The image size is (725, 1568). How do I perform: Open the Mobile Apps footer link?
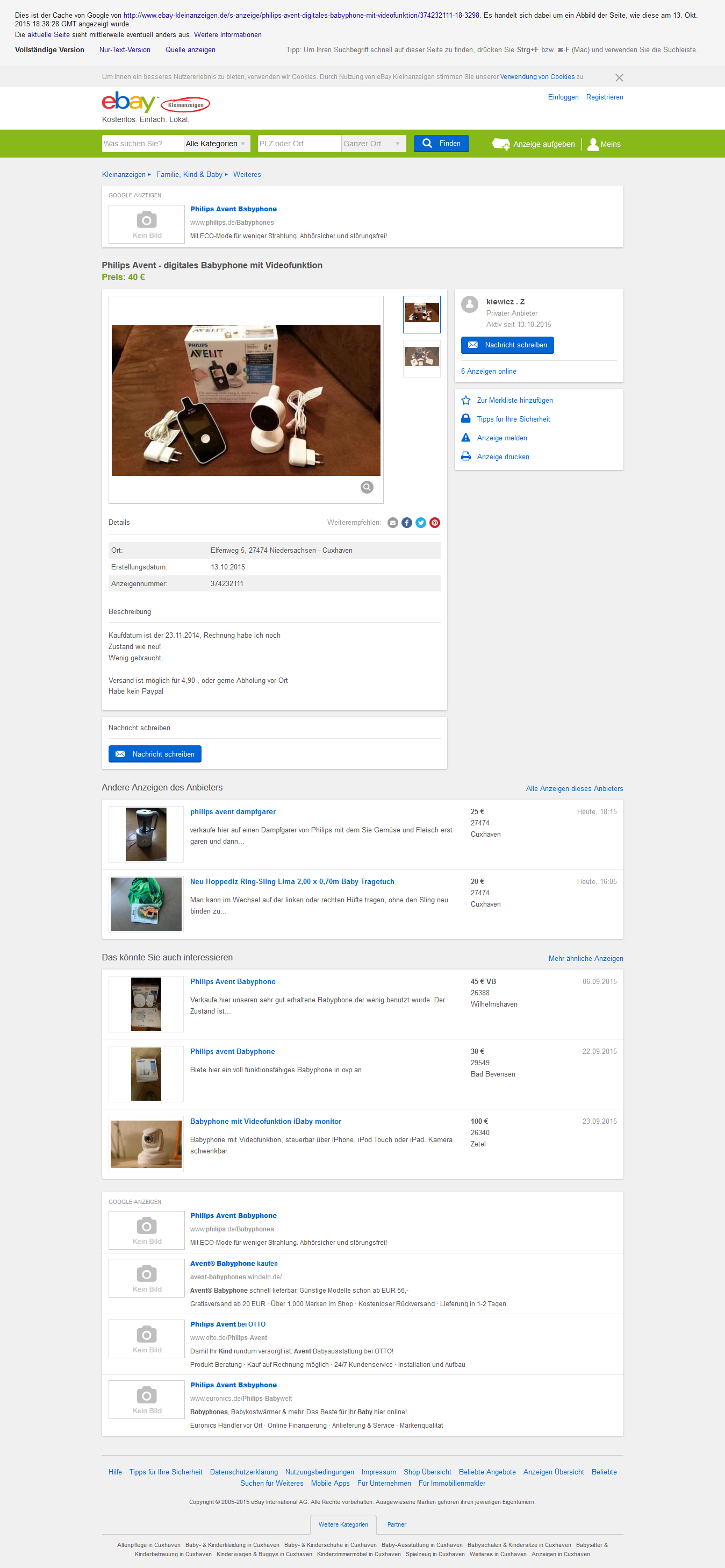point(331,1484)
